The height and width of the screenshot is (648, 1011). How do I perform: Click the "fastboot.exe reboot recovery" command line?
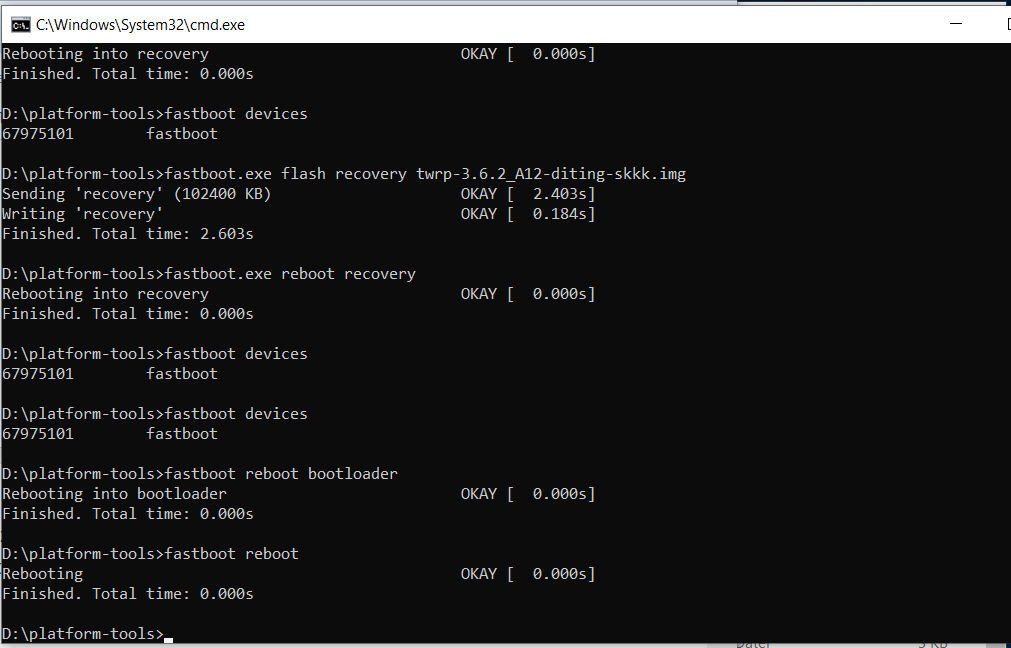(x=290, y=274)
